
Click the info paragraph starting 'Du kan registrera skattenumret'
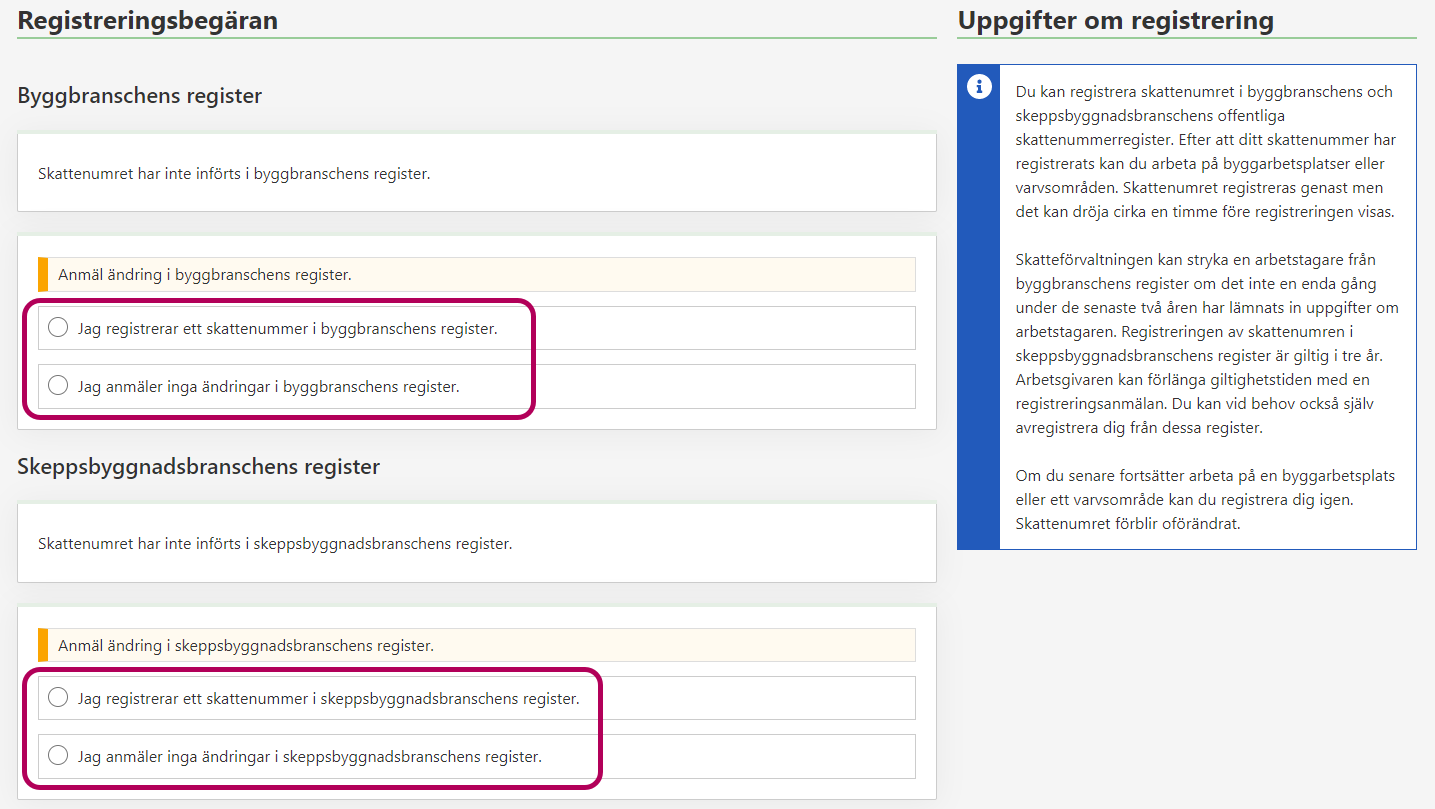(1204, 151)
